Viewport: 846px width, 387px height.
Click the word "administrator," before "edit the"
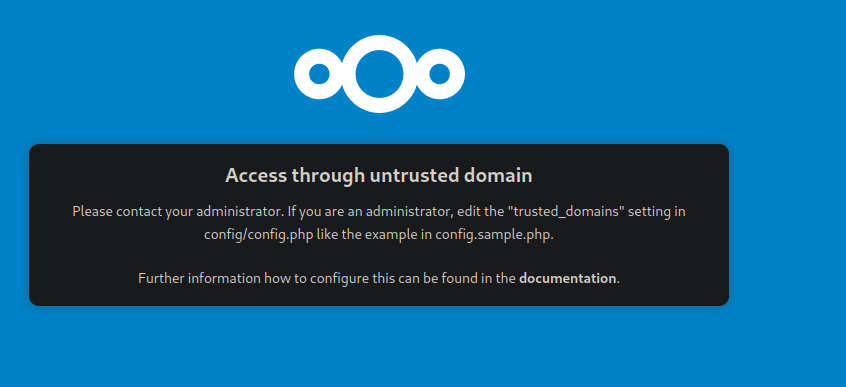pos(410,211)
